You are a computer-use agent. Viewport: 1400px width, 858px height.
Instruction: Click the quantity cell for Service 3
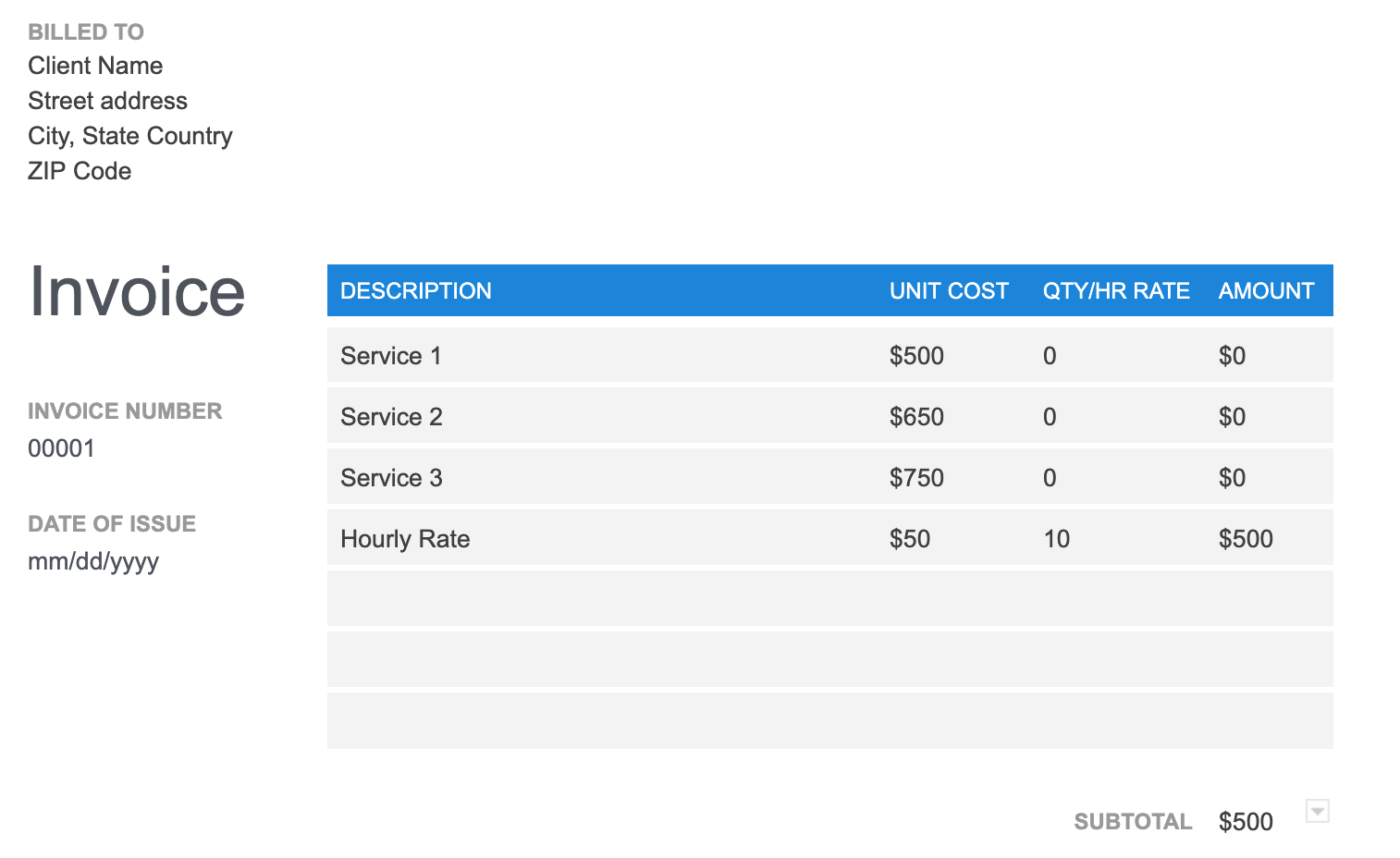coord(1050,477)
